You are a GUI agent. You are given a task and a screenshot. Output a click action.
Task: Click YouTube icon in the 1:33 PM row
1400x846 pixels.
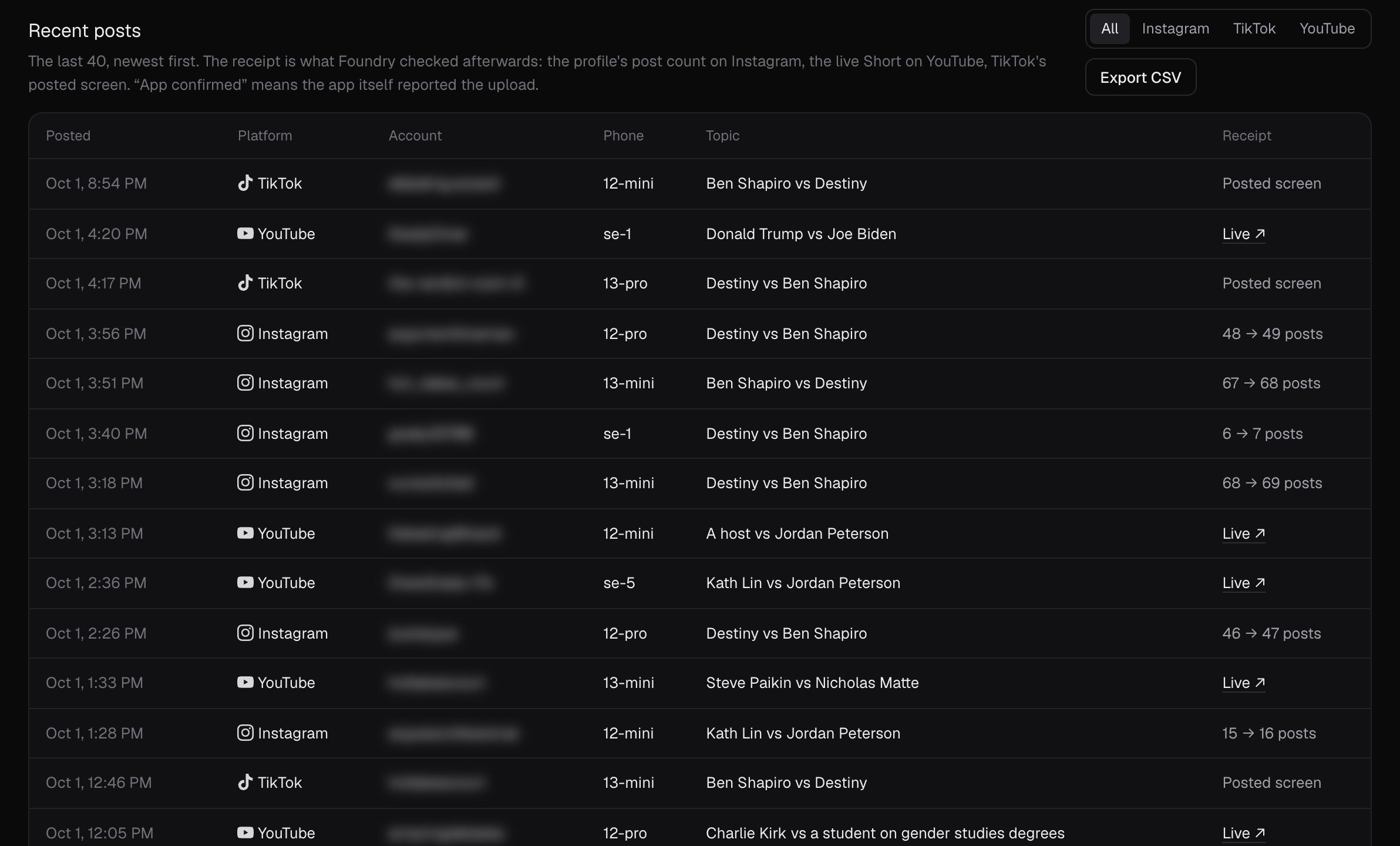pos(245,682)
